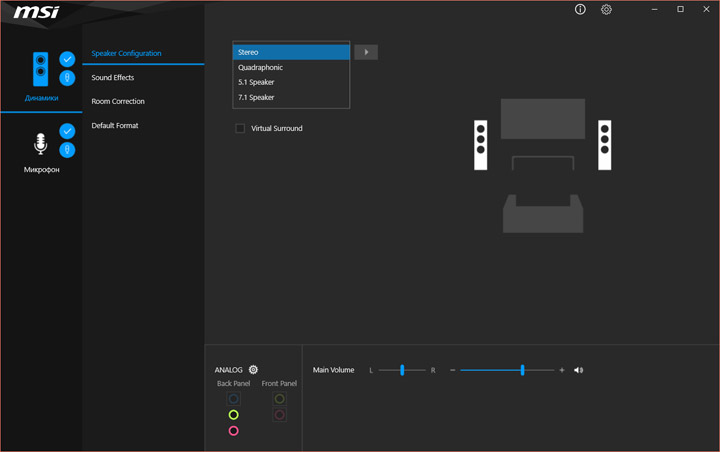
Task: Click the green Back Panel jack
Action: (234, 415)
